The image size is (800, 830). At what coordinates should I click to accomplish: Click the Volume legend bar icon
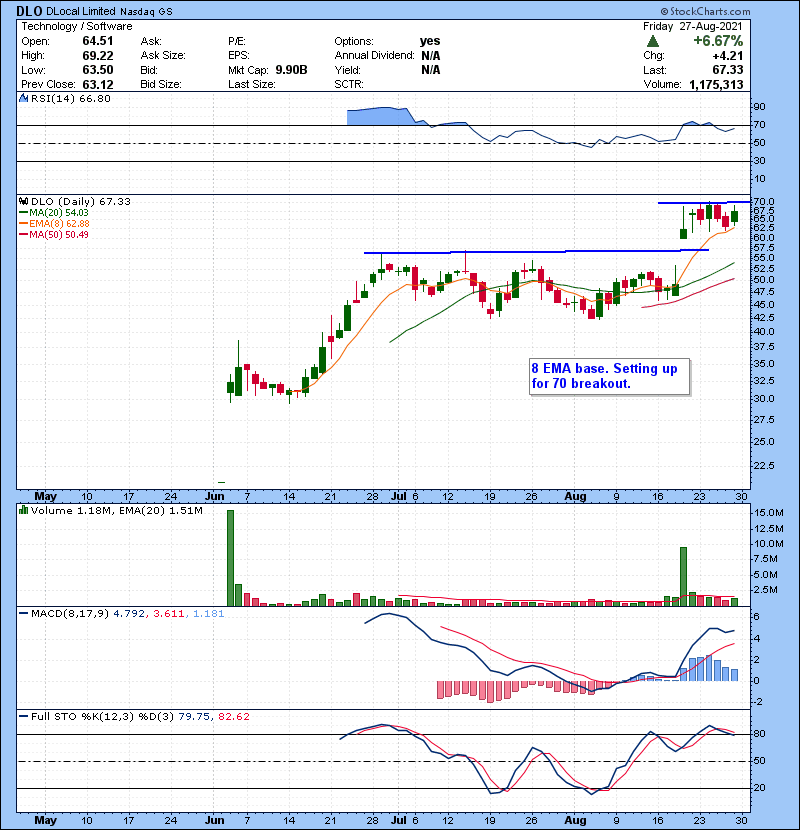coord(22,513)
